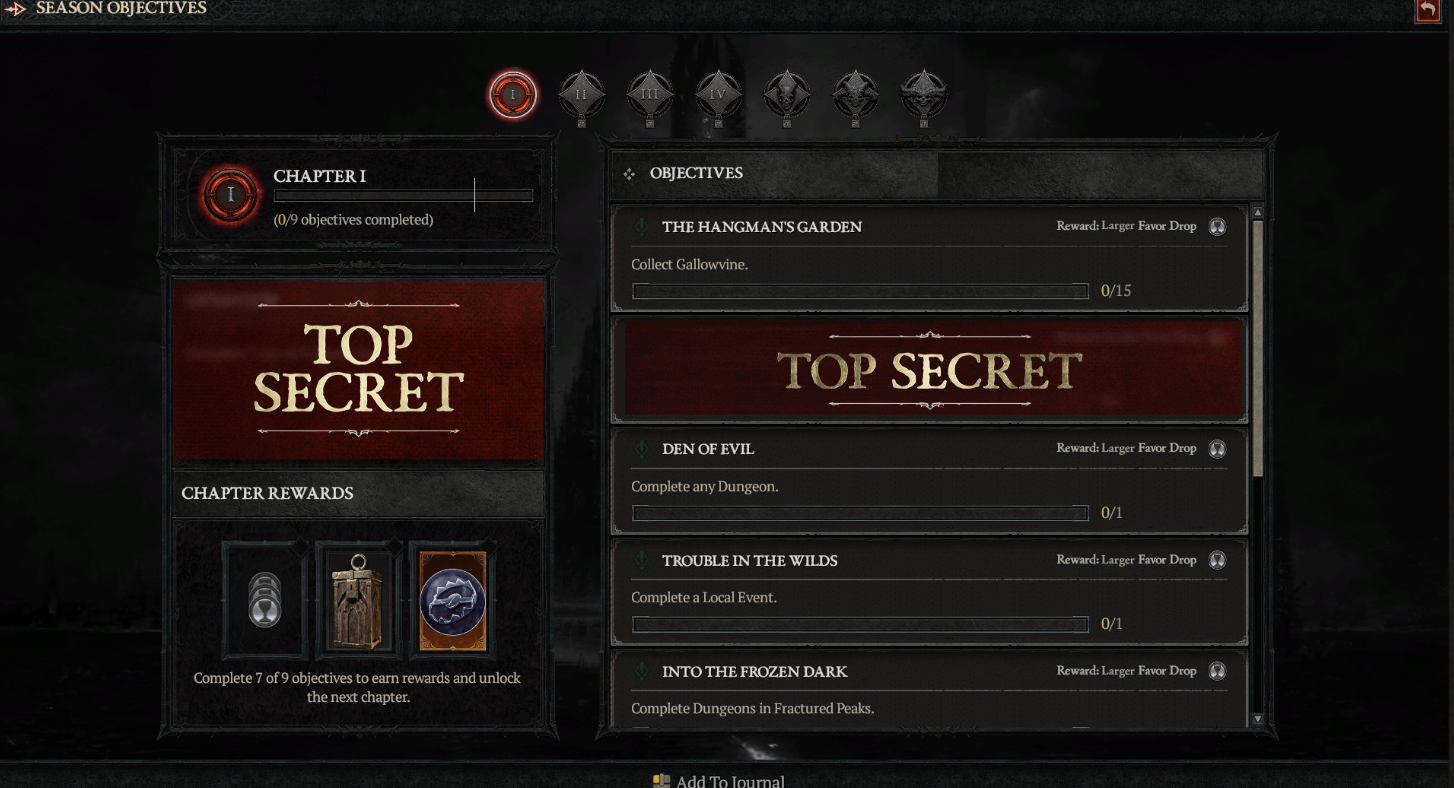Image resolution: width=1454 pixels, height=788 pixels.
Task: Click the objectives list scroll up arrow
Action: (1258, 212)
